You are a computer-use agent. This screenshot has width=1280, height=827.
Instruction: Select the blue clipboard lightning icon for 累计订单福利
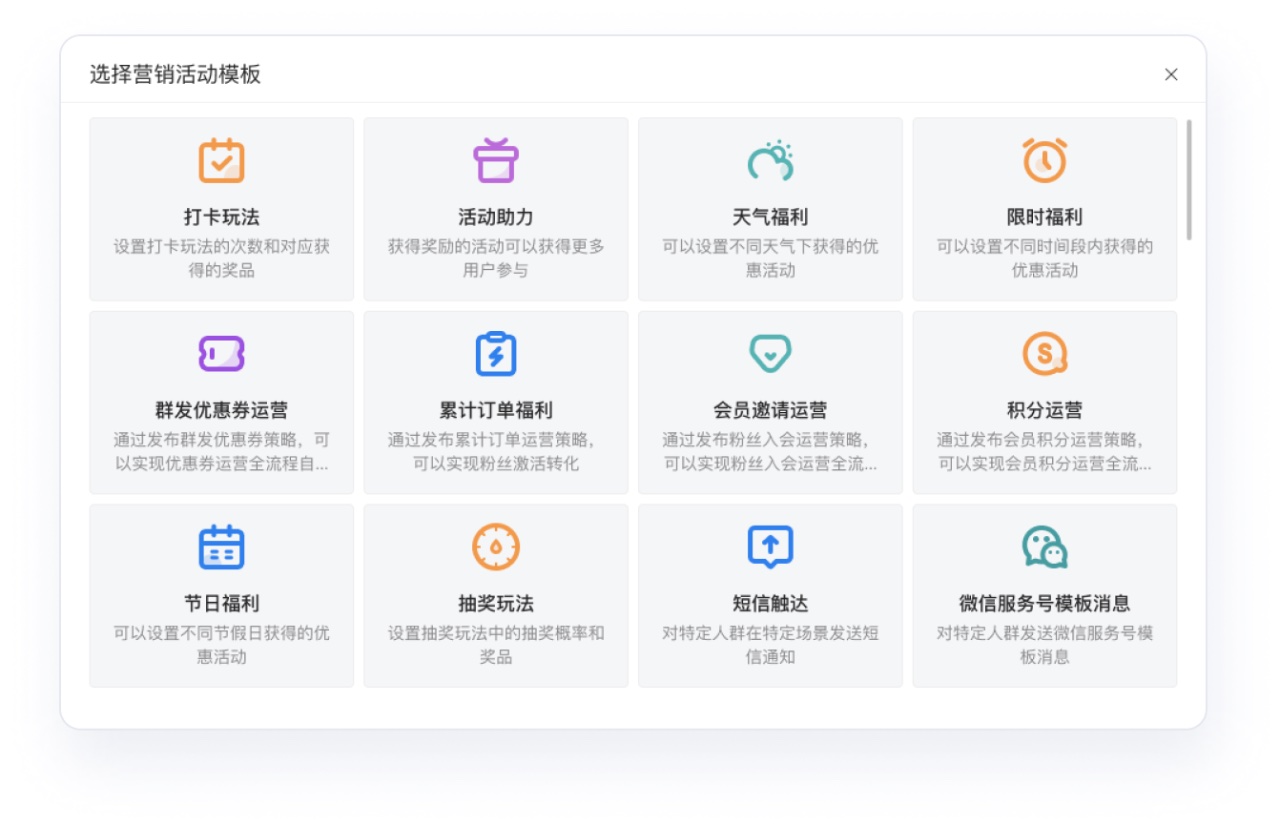(495, 353)
